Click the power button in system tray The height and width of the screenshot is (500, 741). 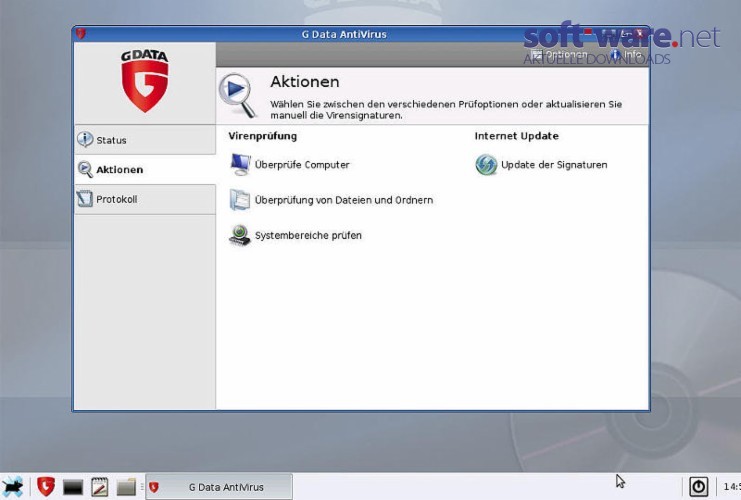pyautogui.click(x=698, y=487)
